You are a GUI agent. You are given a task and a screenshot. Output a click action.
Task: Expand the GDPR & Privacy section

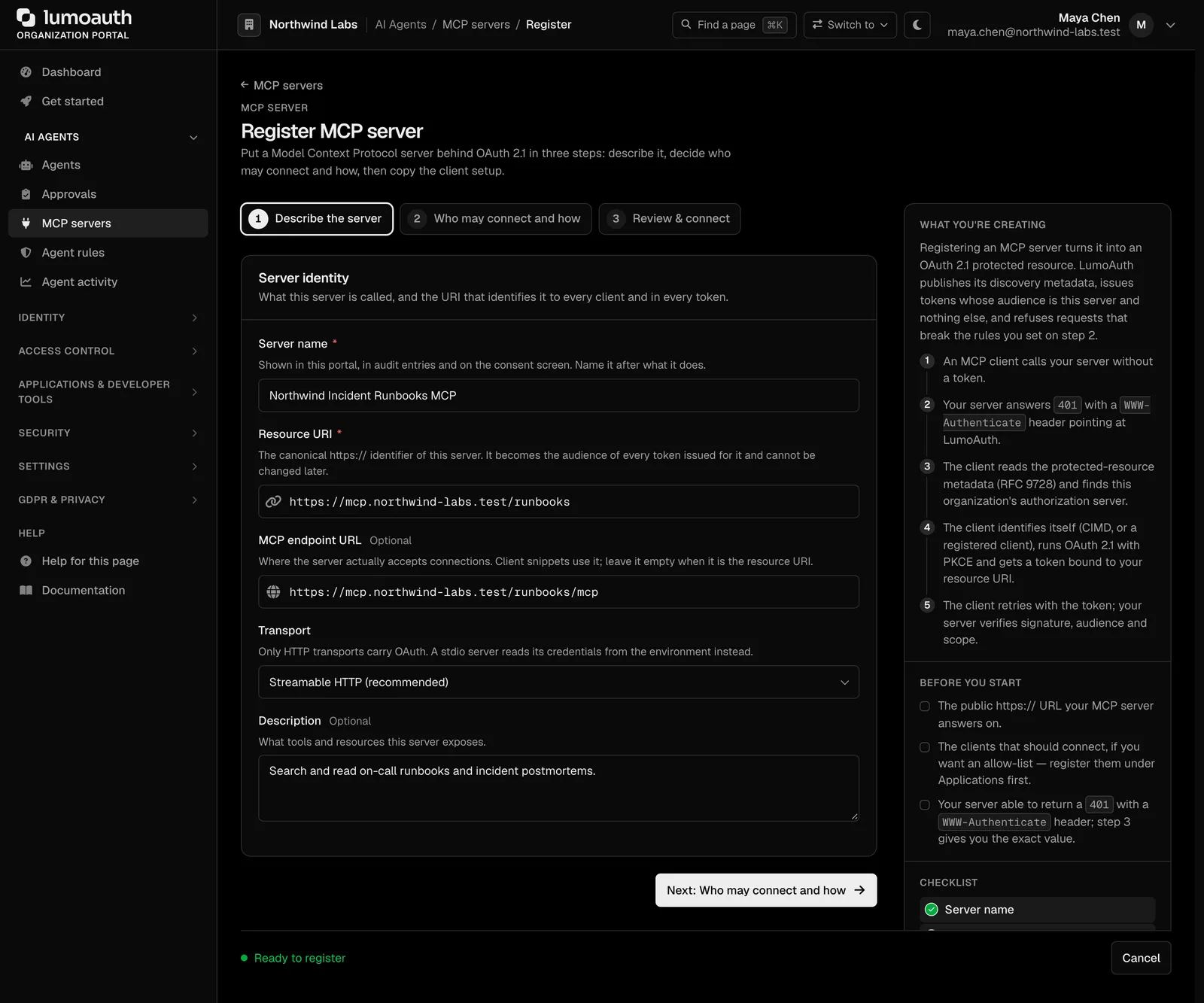pos(108,500)
